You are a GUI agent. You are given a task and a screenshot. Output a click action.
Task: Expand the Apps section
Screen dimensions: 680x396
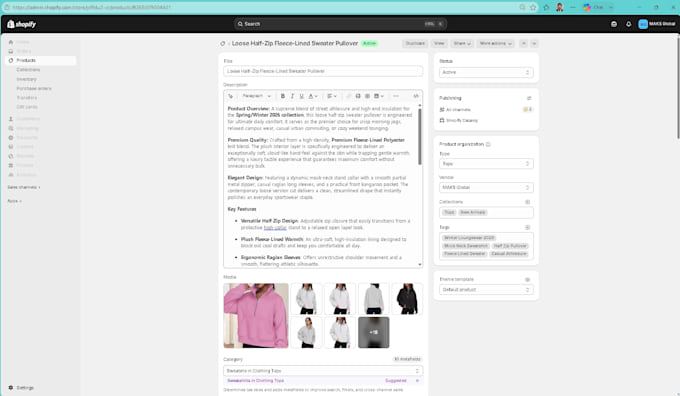(14, 201)
